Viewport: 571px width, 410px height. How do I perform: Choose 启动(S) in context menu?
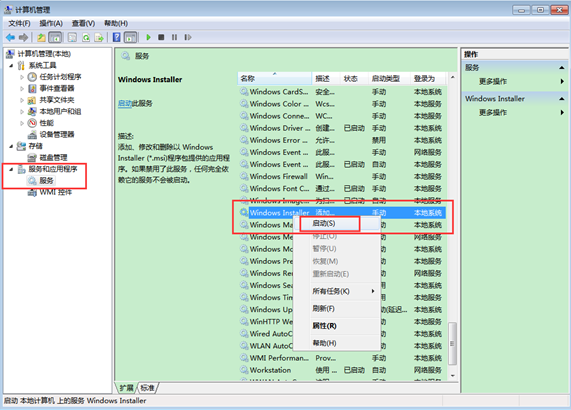coord(337,224)
